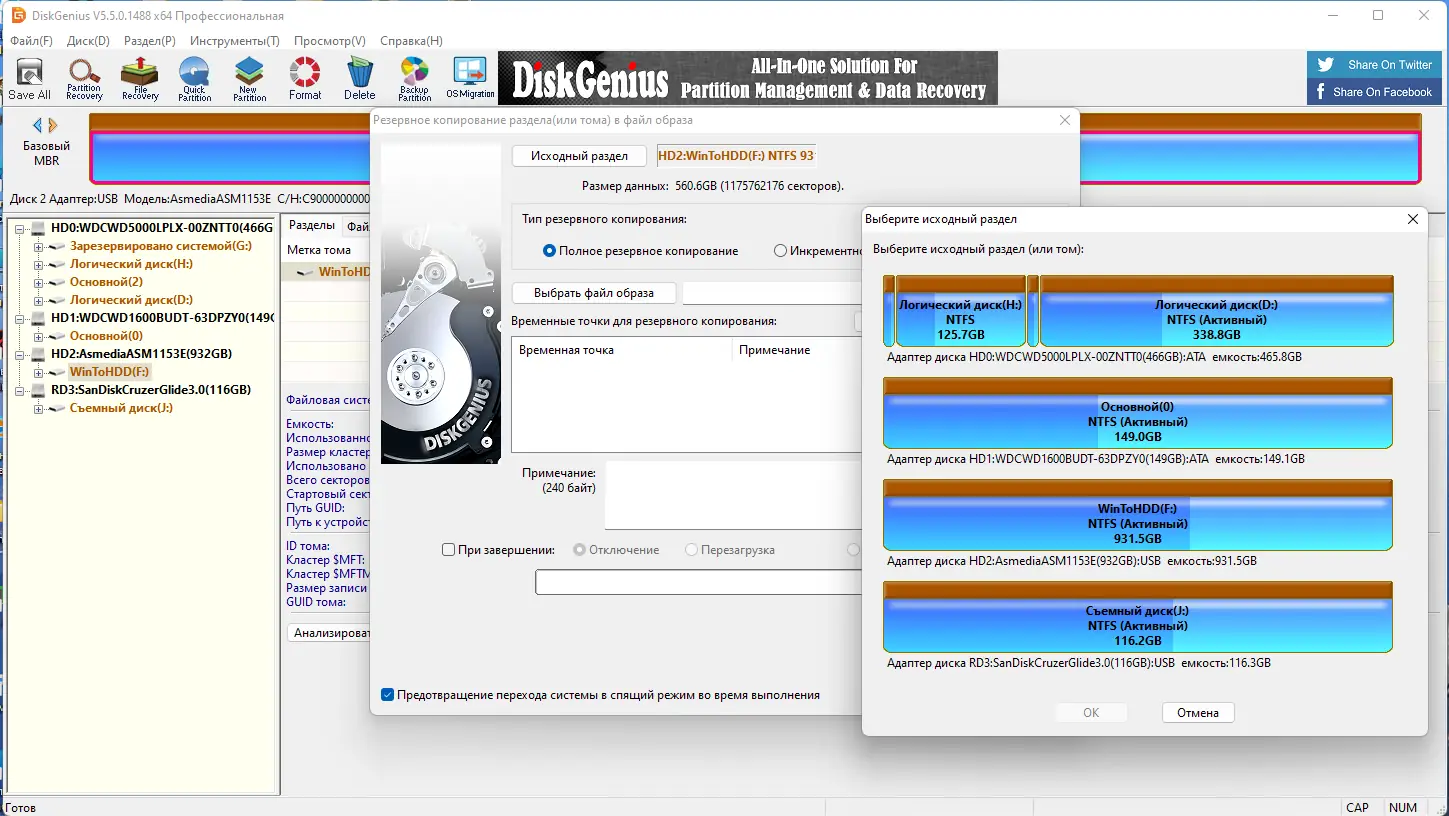1449x816 pixels.
Task: Enable the При завершении checkbox
Action: click(449, 550)
